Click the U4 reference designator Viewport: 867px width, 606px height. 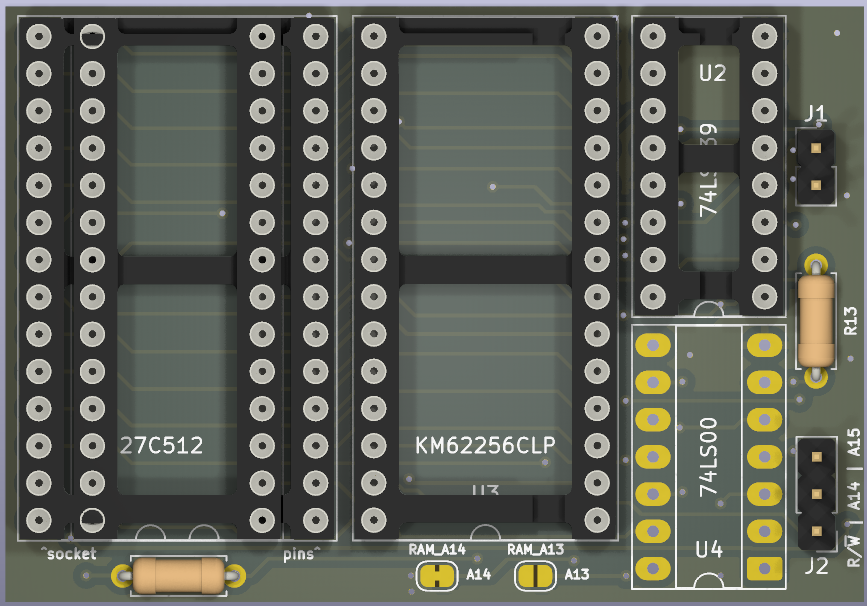[x=708, y=550]
